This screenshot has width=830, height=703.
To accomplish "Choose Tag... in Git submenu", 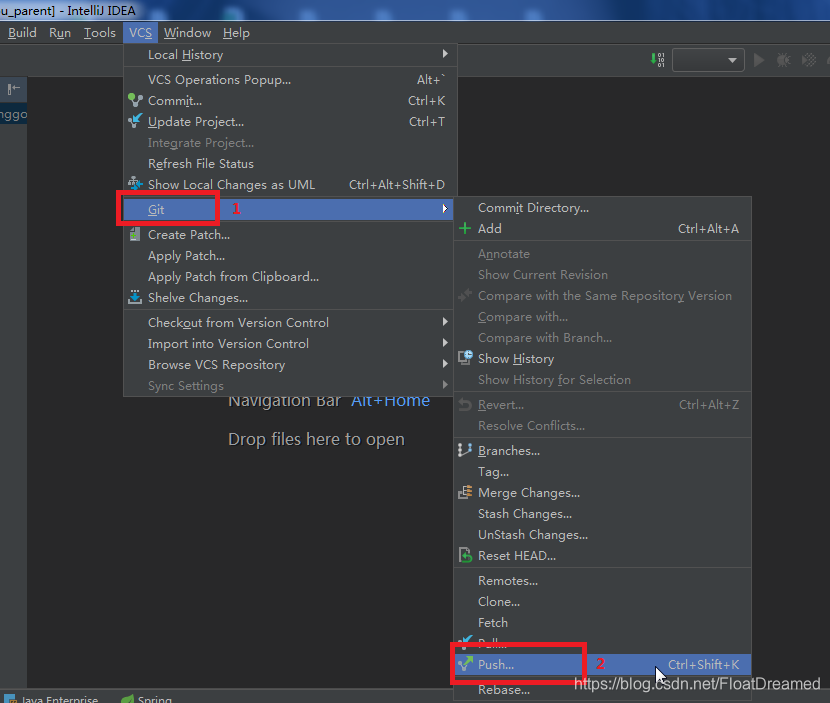I will [602, 472].
